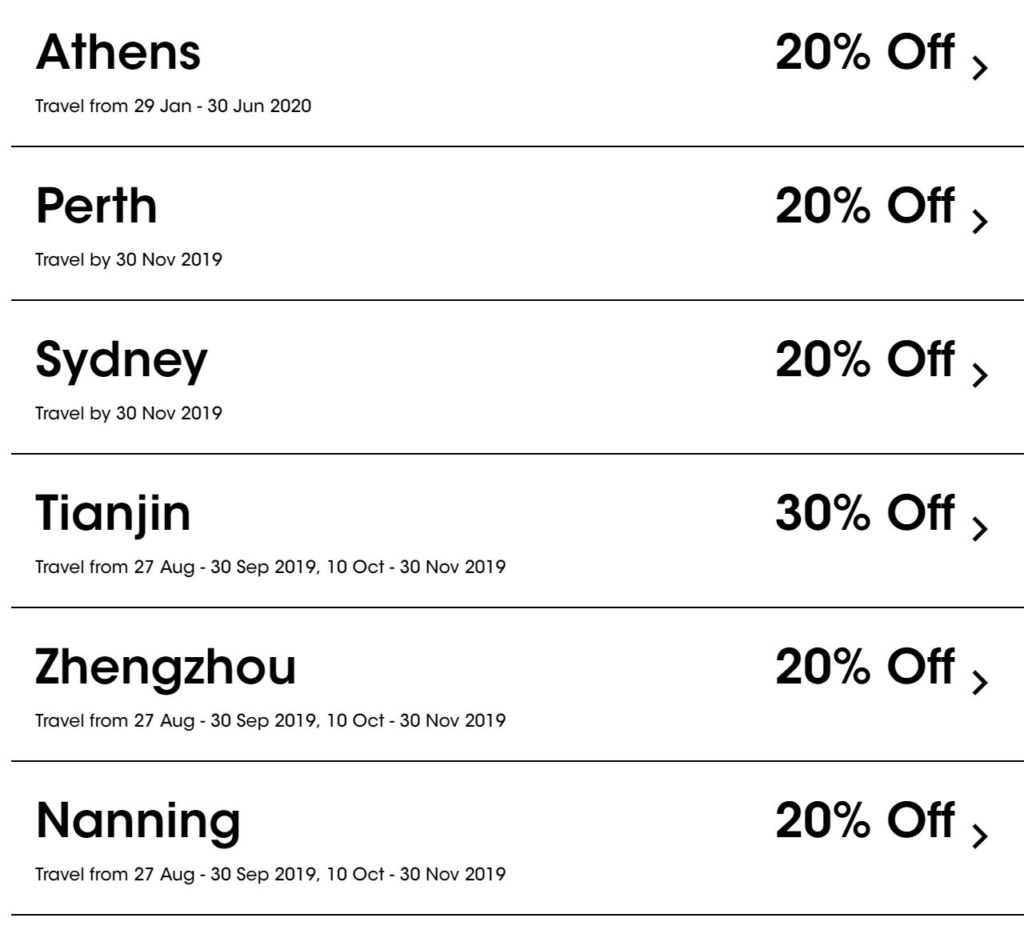Open the Nanning destination heading
The image size is (1024, 934).
(x=138, y=820)
